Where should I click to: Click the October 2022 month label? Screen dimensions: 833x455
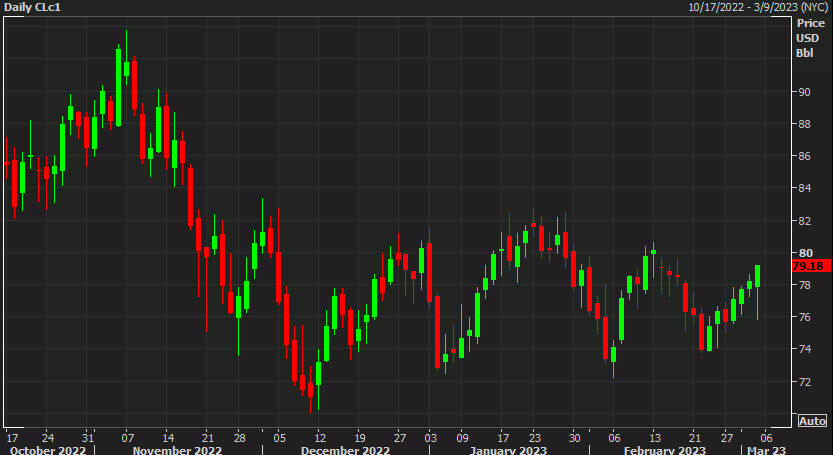48,450
